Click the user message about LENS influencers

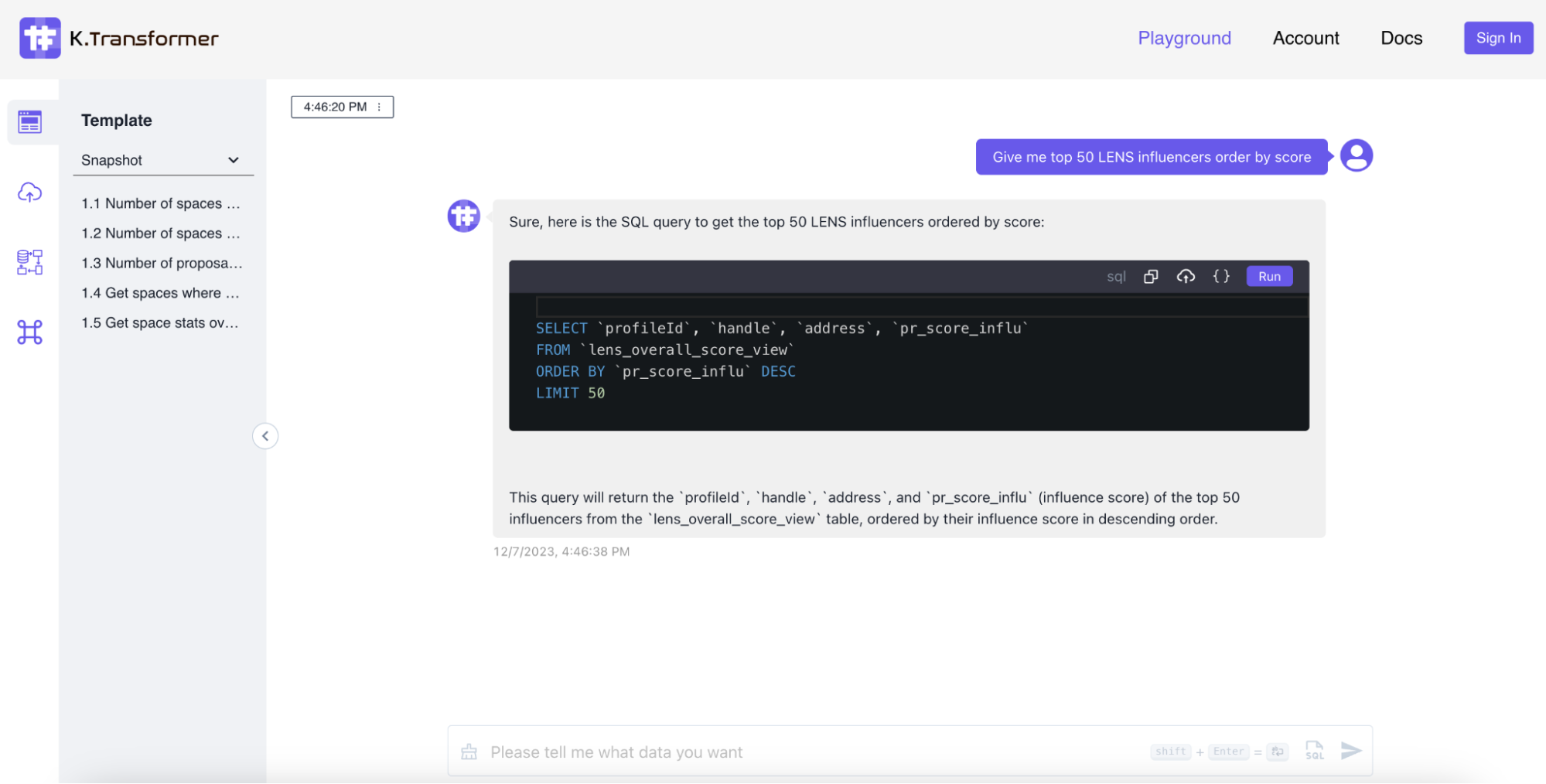(1152, 157)
